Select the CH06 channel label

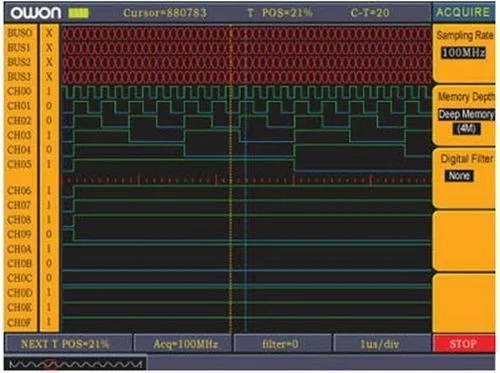19,190
